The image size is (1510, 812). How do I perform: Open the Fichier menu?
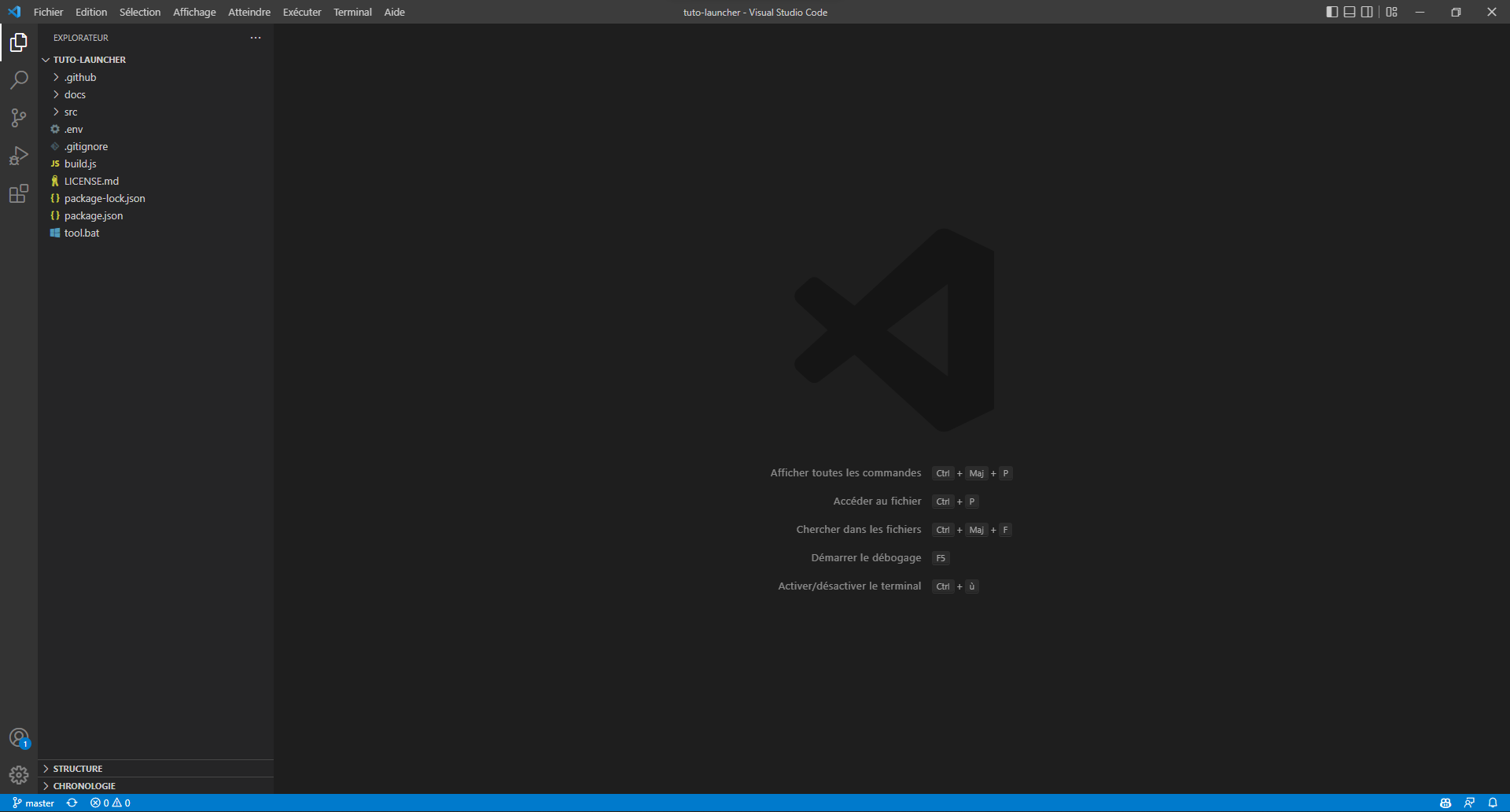pyautogui.click(x=49, y=12)
